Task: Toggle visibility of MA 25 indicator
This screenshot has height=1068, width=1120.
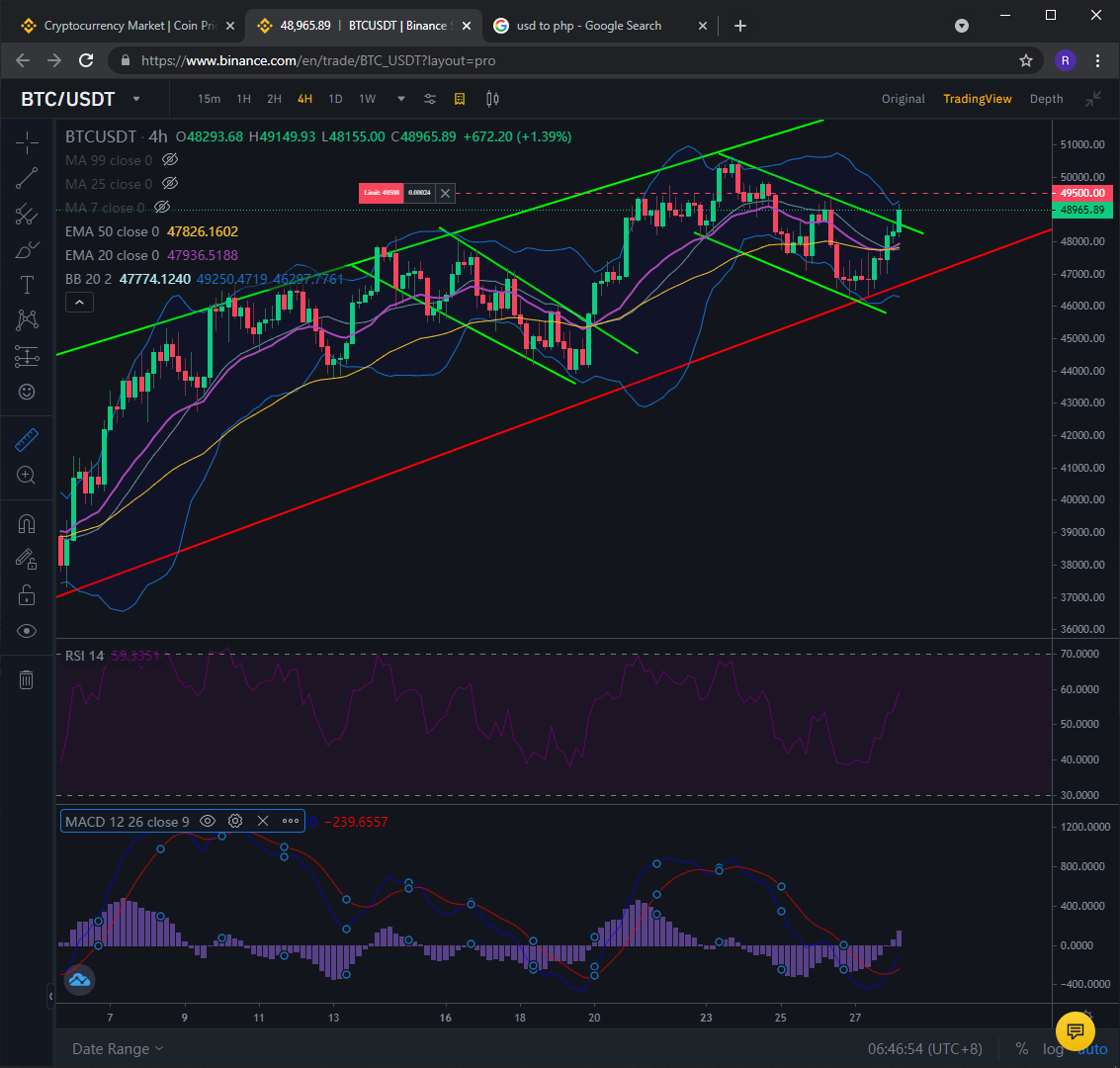Action: click(170, 184)
